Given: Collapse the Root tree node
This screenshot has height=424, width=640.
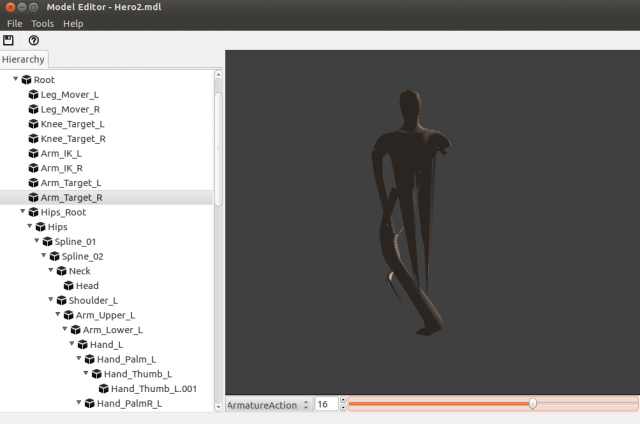Looking at the screenshot, I should click(15, 80).
